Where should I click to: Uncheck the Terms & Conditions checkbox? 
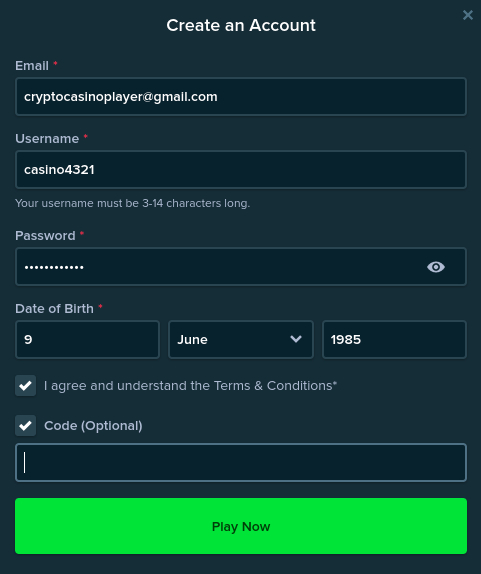[x=26, y=385]
